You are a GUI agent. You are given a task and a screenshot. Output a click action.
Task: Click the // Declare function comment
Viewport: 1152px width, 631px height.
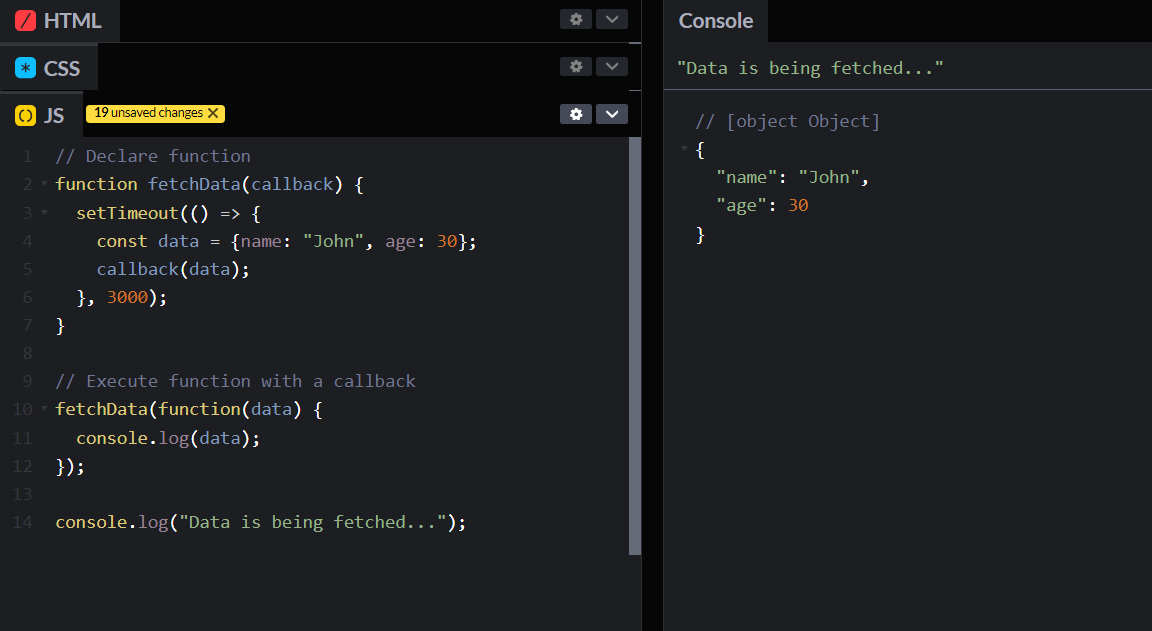pos(153,156)
